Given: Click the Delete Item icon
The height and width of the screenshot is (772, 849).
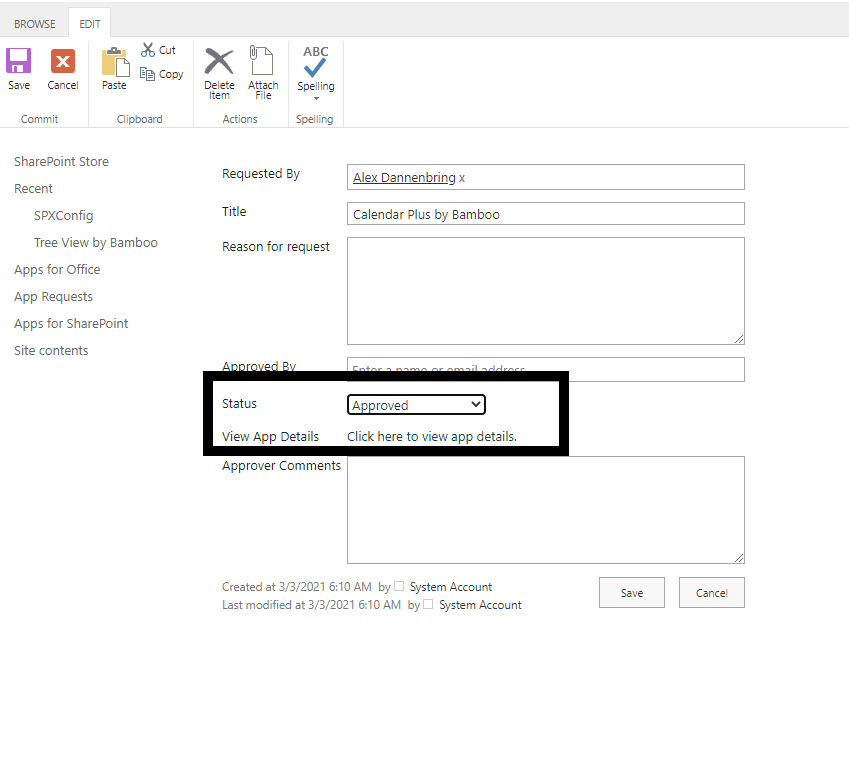Looking at the screenshot, I should (x=219, y=62).
